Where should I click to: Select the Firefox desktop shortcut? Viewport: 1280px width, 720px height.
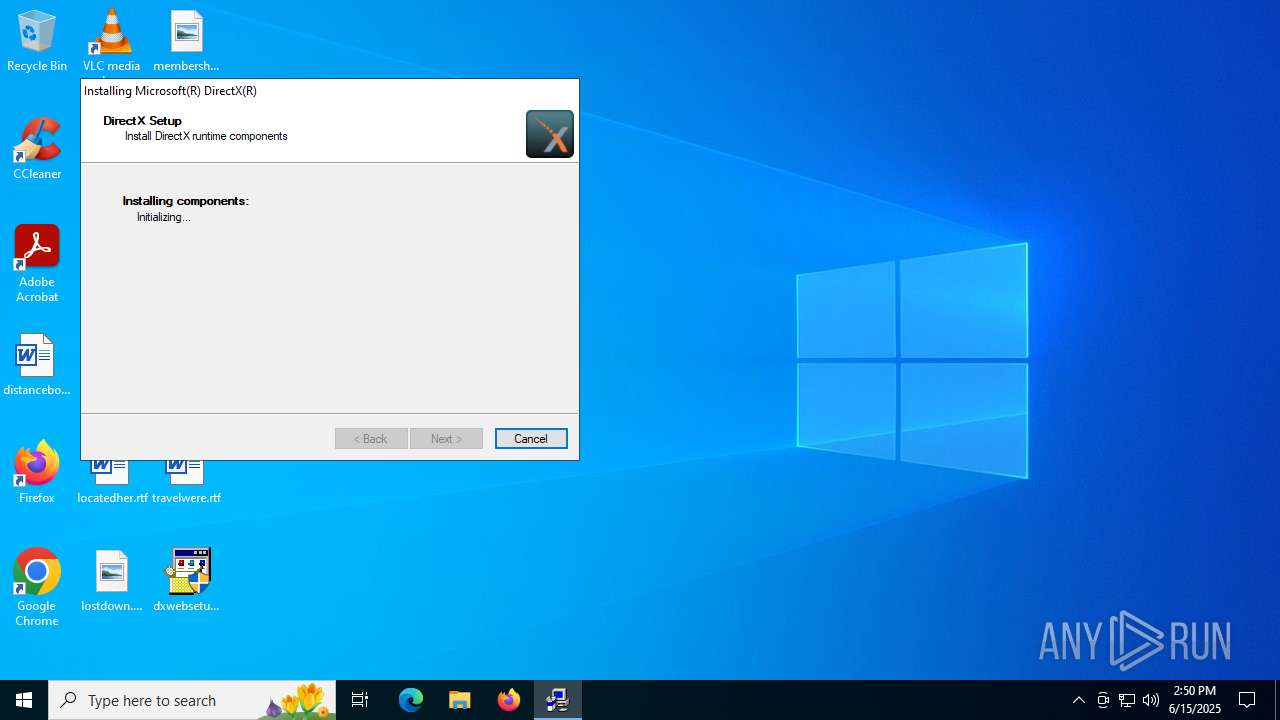coord(37,473)
